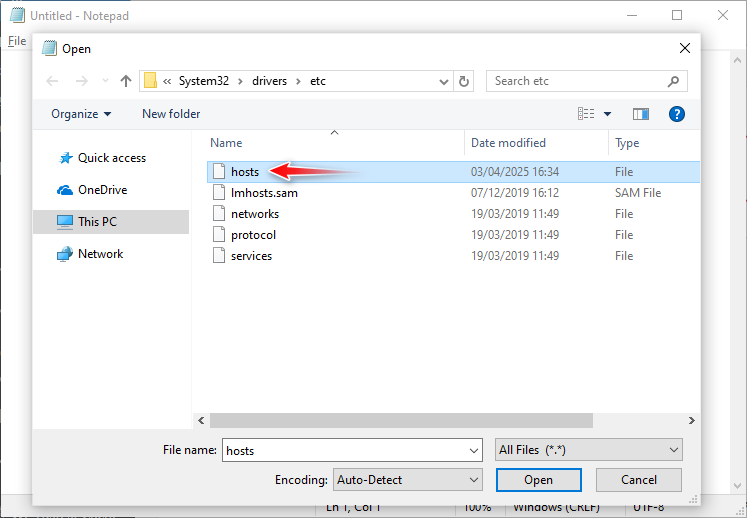The width and height of the screenshot is (747, 518).
Task: Click the Search etc input field
Action: 576,81
